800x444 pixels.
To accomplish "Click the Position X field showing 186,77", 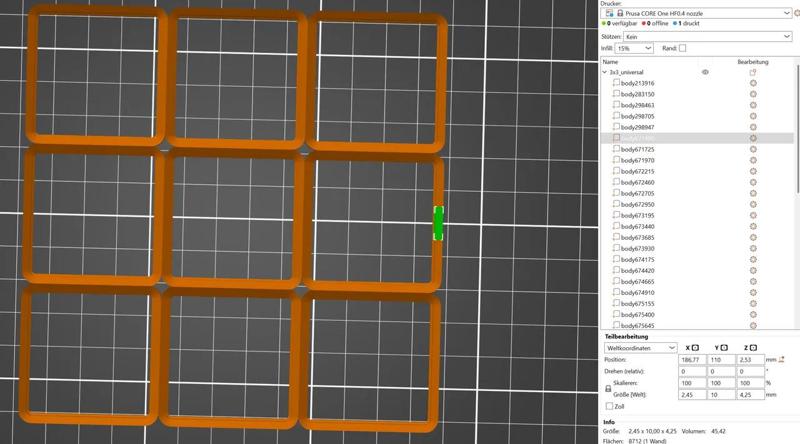I will pyautogui.click(x=692, y=360).
